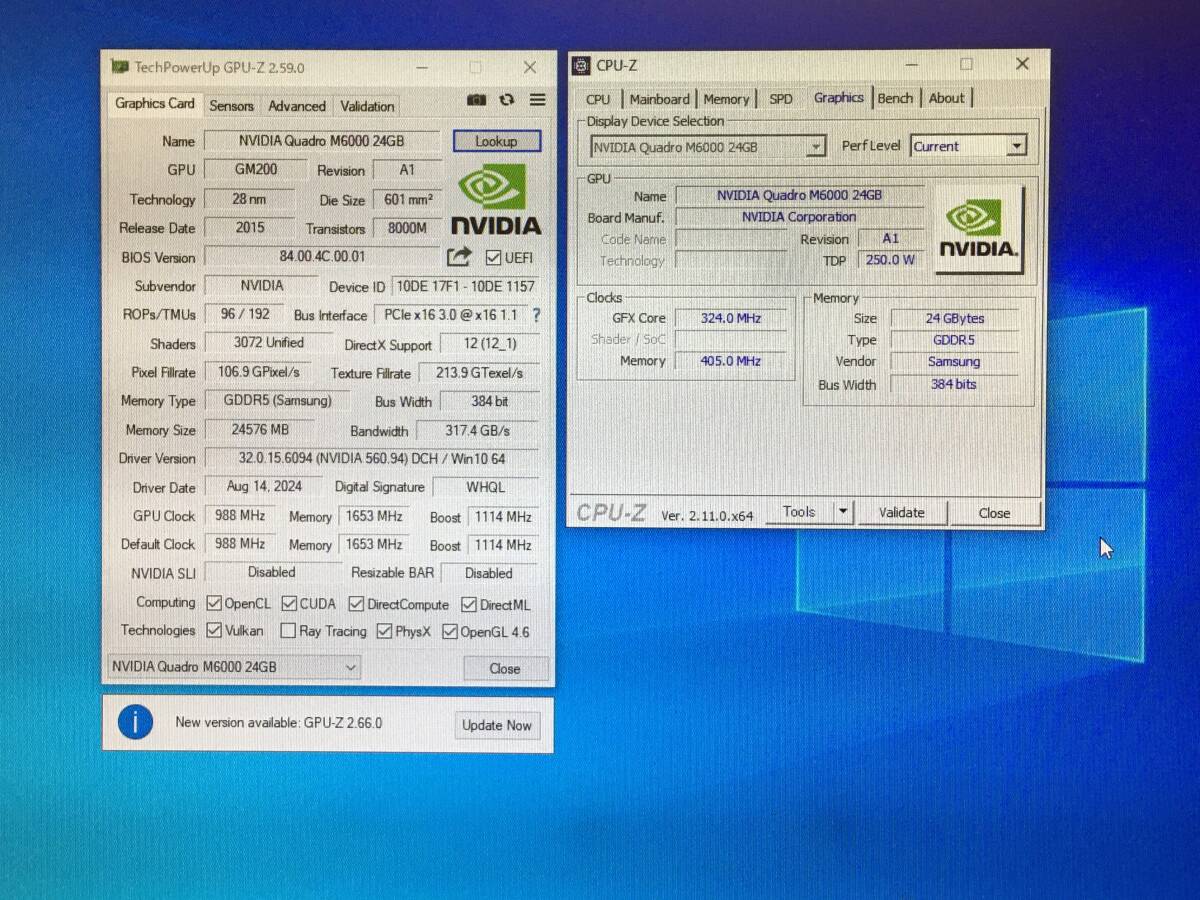Click the Bus Interface question mark
Viewport: 1200px width, 900px height.
coord(536,315)
